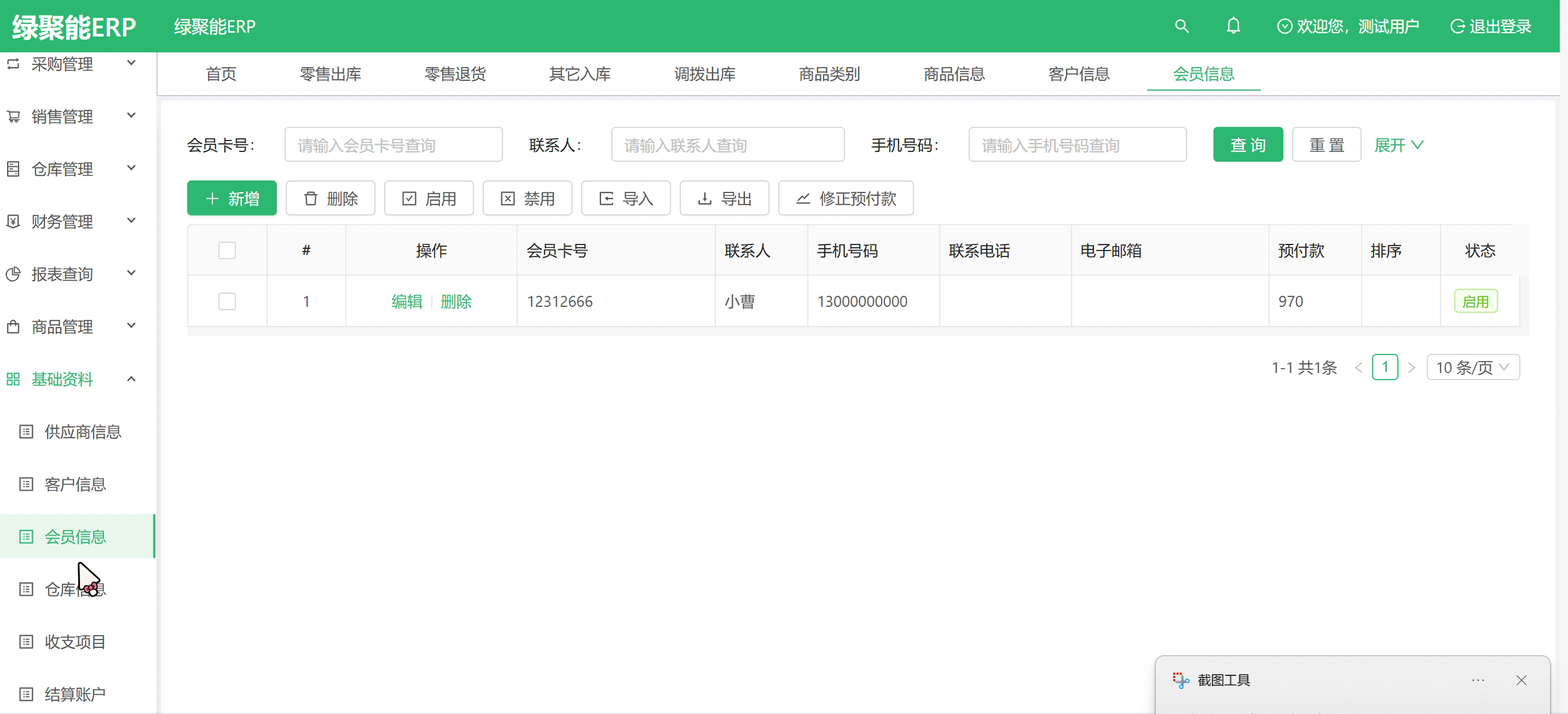Click list icon beside 仓库信息

click(26, 589)
